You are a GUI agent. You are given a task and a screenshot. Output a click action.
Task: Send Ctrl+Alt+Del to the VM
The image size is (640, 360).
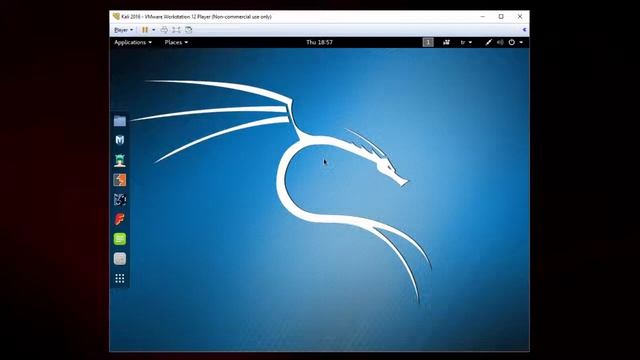pos(164,30)
